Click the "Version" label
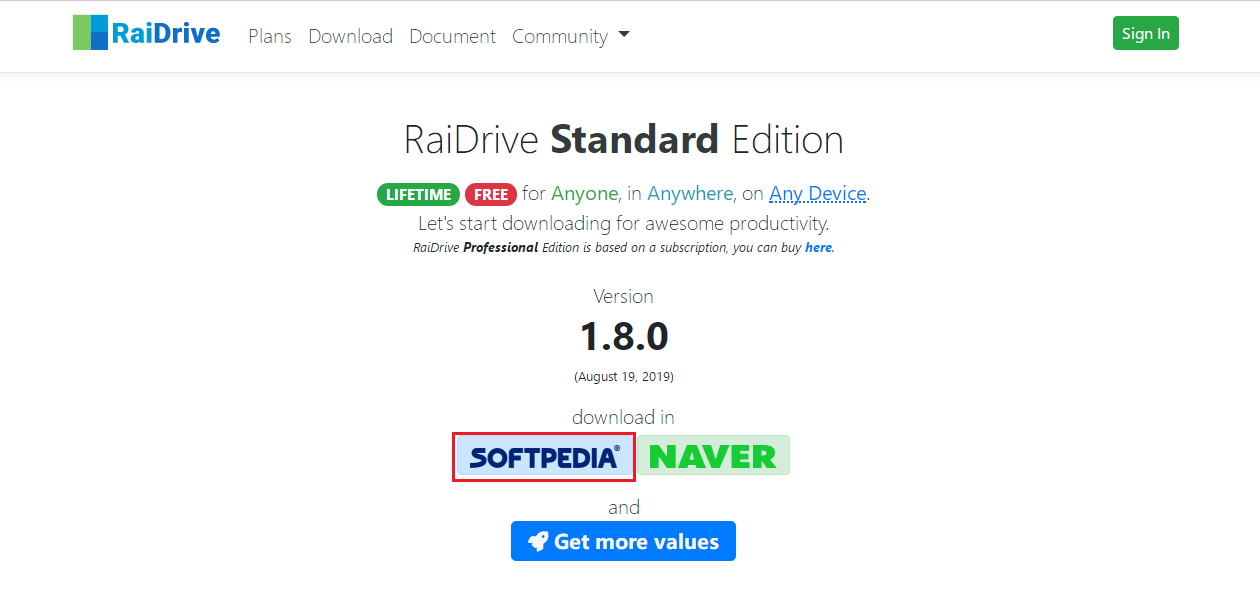This screenshot has width=1260, height=612. [624, 296]
